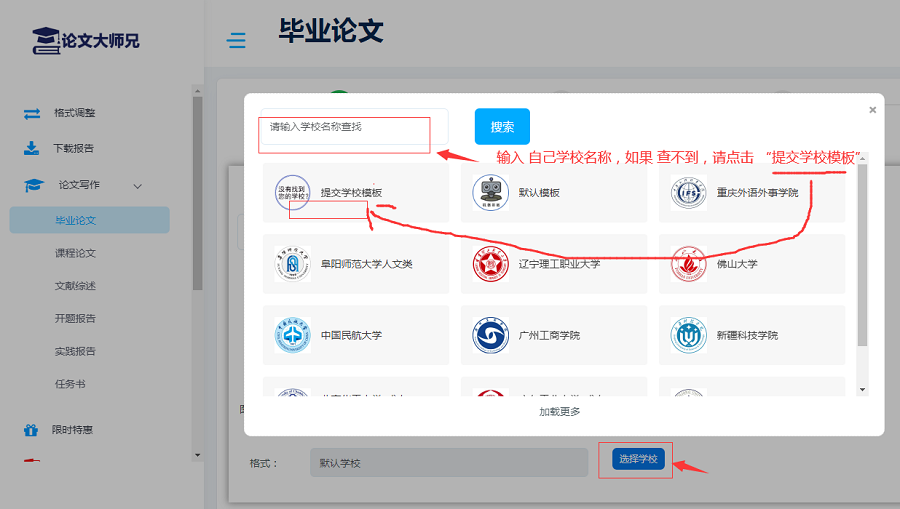Click the school list scrollbar thumb

[x=862, y=255]
